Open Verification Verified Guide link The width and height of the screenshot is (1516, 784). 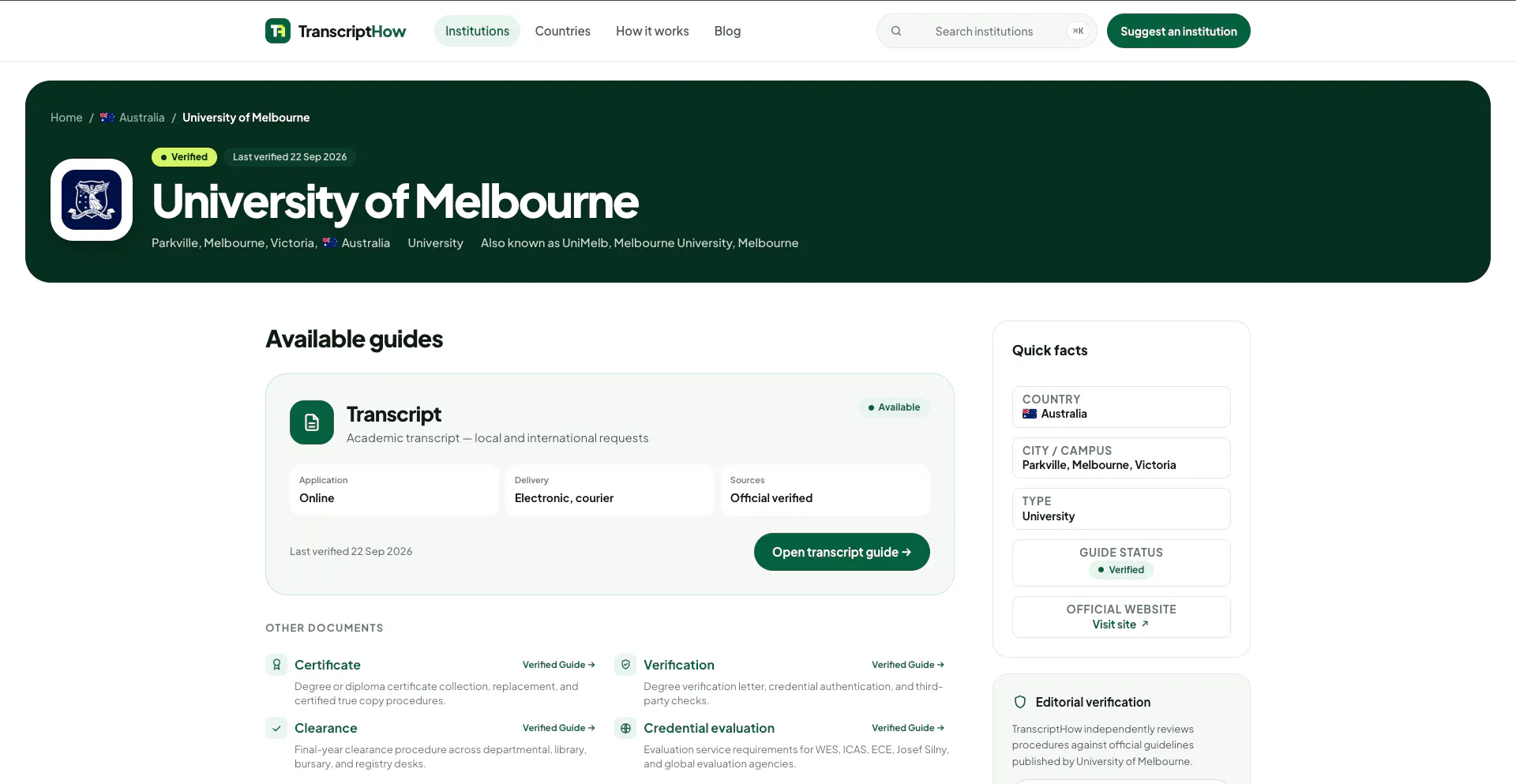point(908,665)
